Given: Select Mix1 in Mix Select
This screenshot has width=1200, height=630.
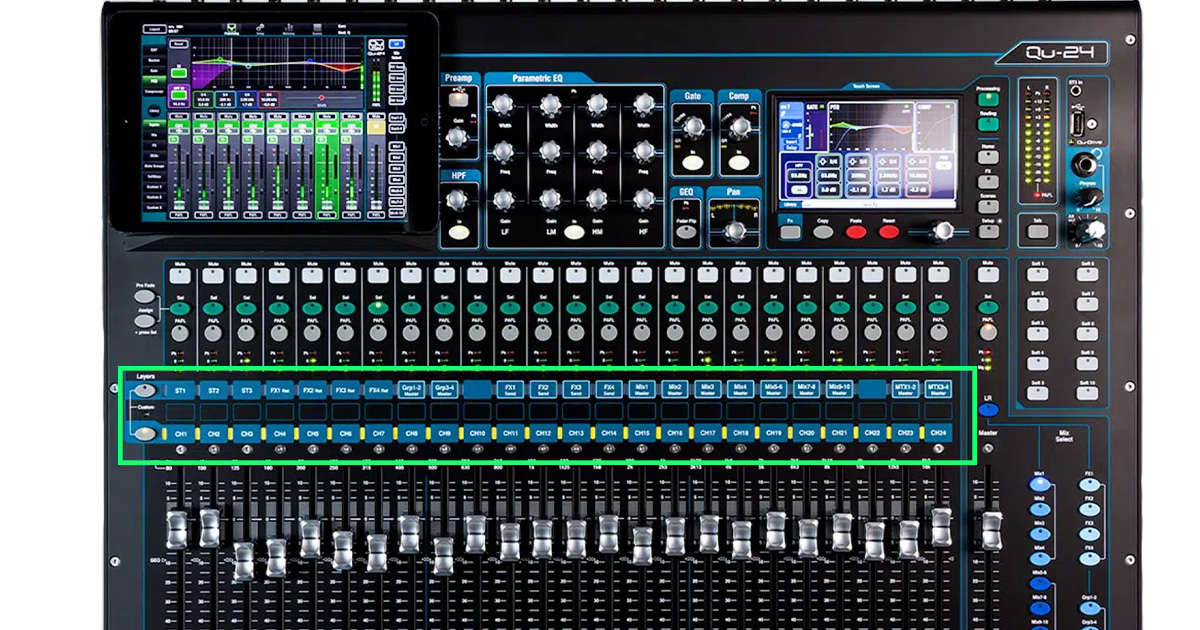Looking at the screenshot, I should [x=1038, y=485].
